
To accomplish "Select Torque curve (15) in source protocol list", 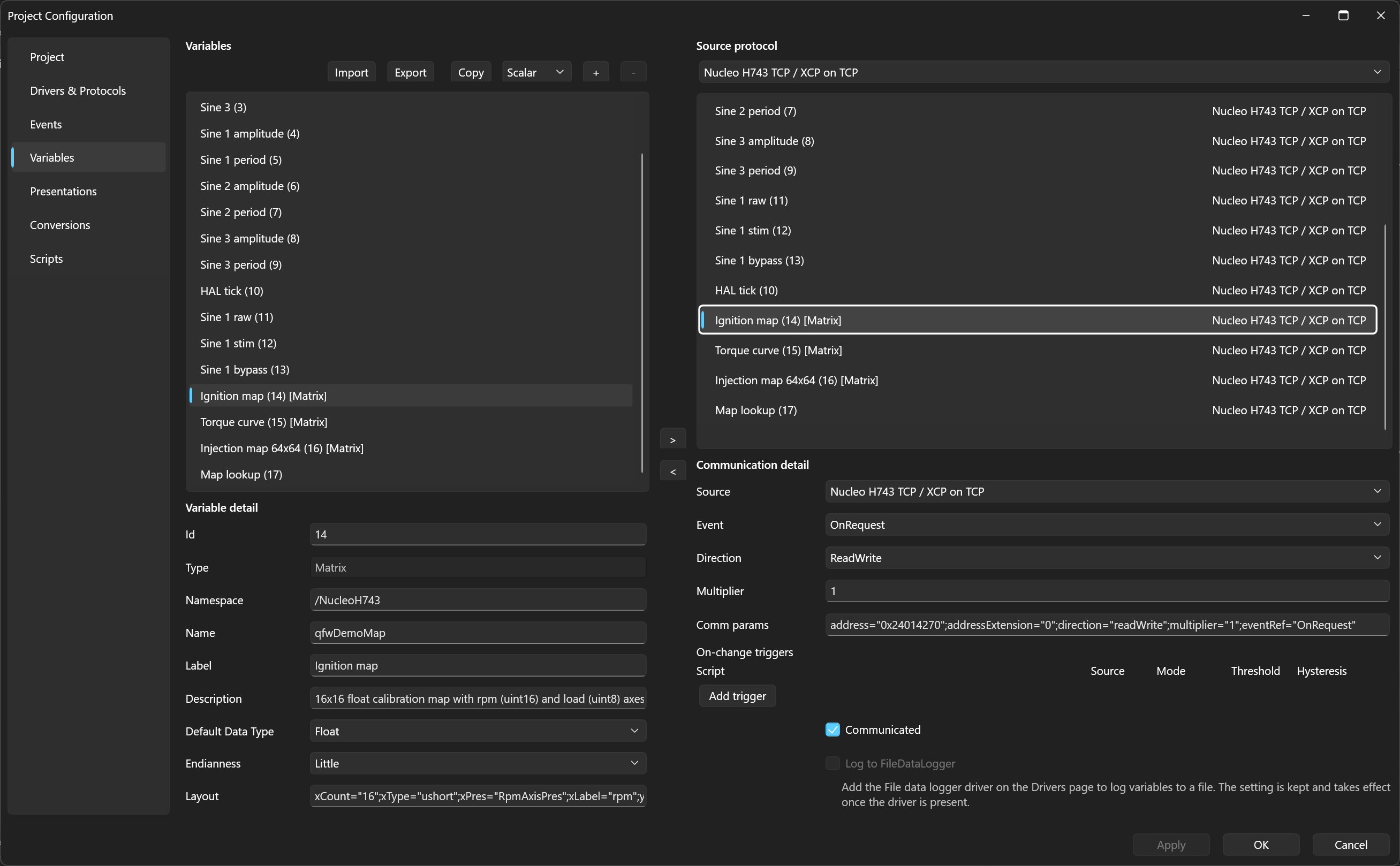I will (x=1038, y=350).
